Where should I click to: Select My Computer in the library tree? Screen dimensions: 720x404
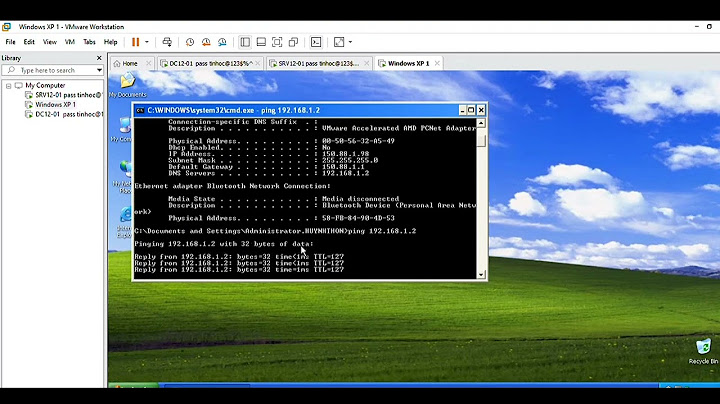point(45,85)
